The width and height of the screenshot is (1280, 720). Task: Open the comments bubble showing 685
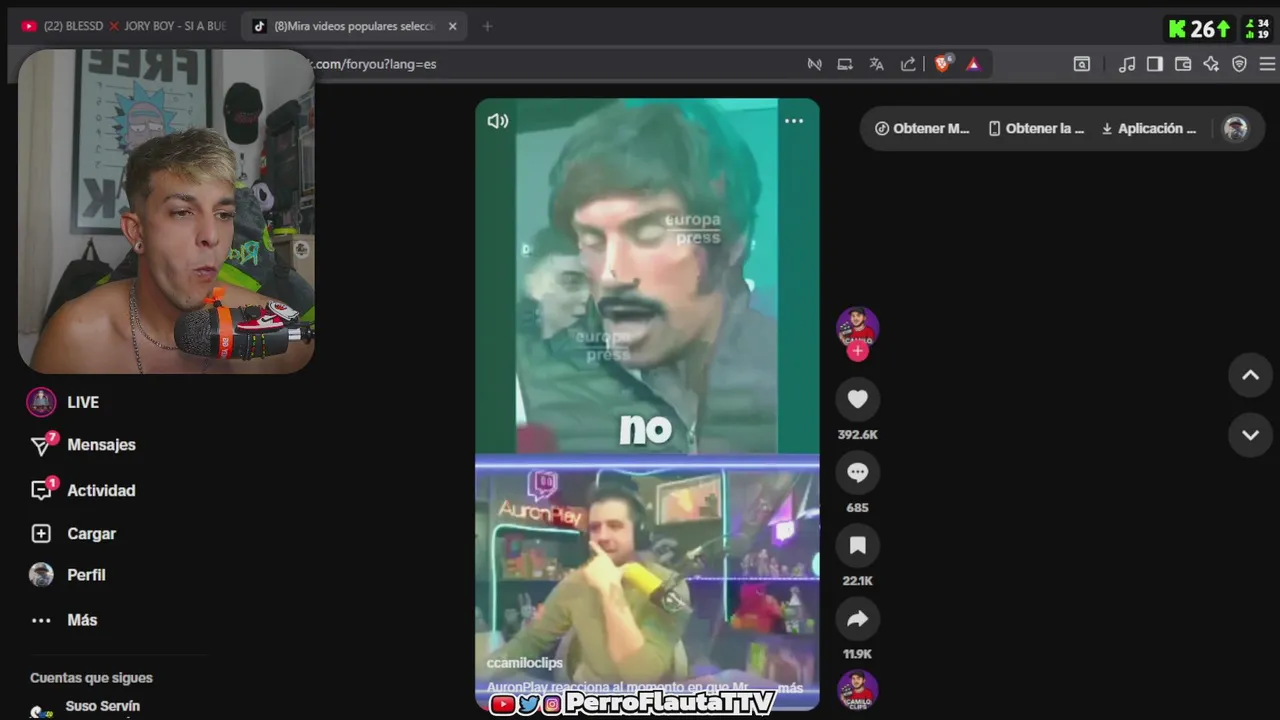point(858,472)
